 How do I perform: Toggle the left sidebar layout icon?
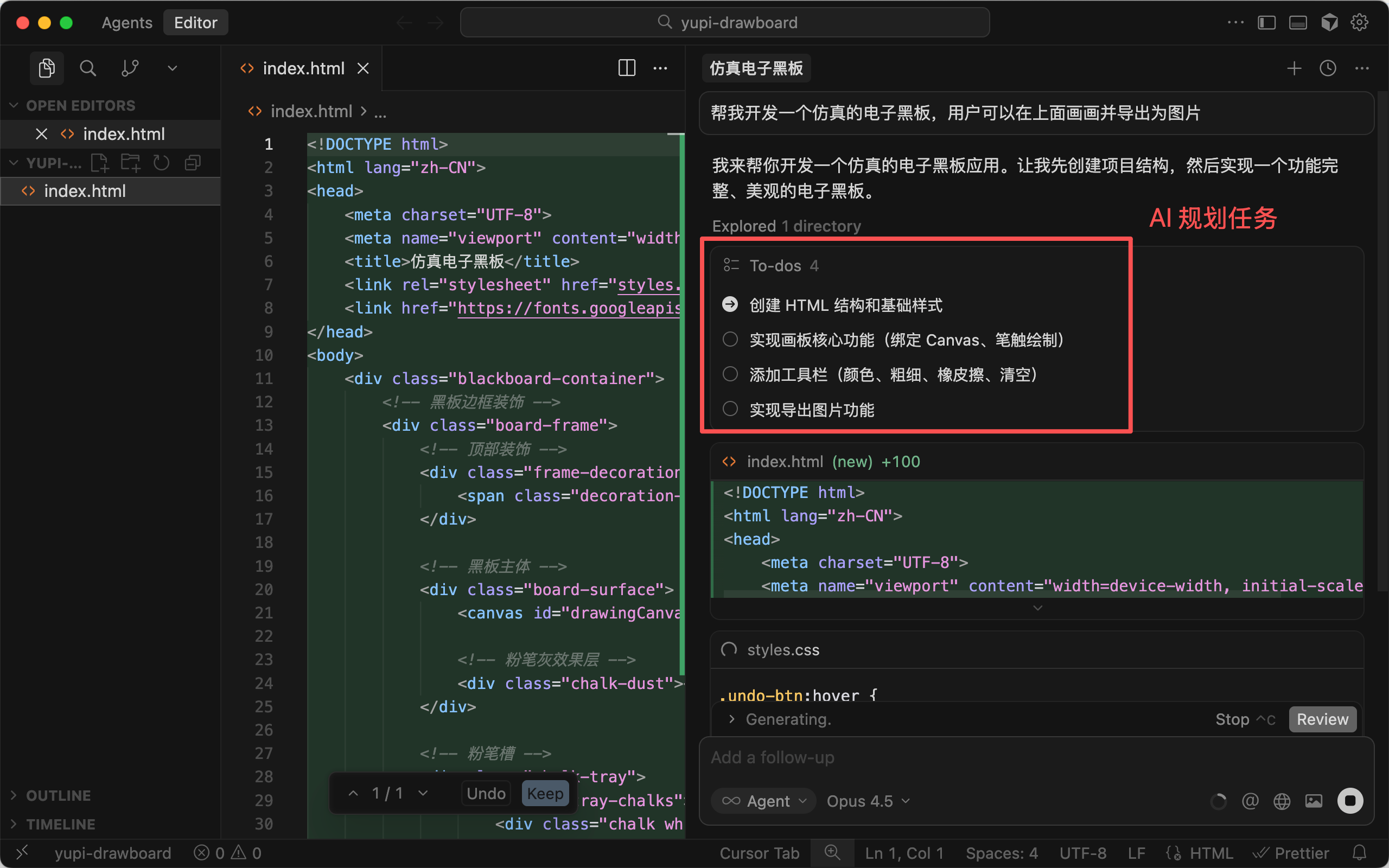coord(1266,22)
